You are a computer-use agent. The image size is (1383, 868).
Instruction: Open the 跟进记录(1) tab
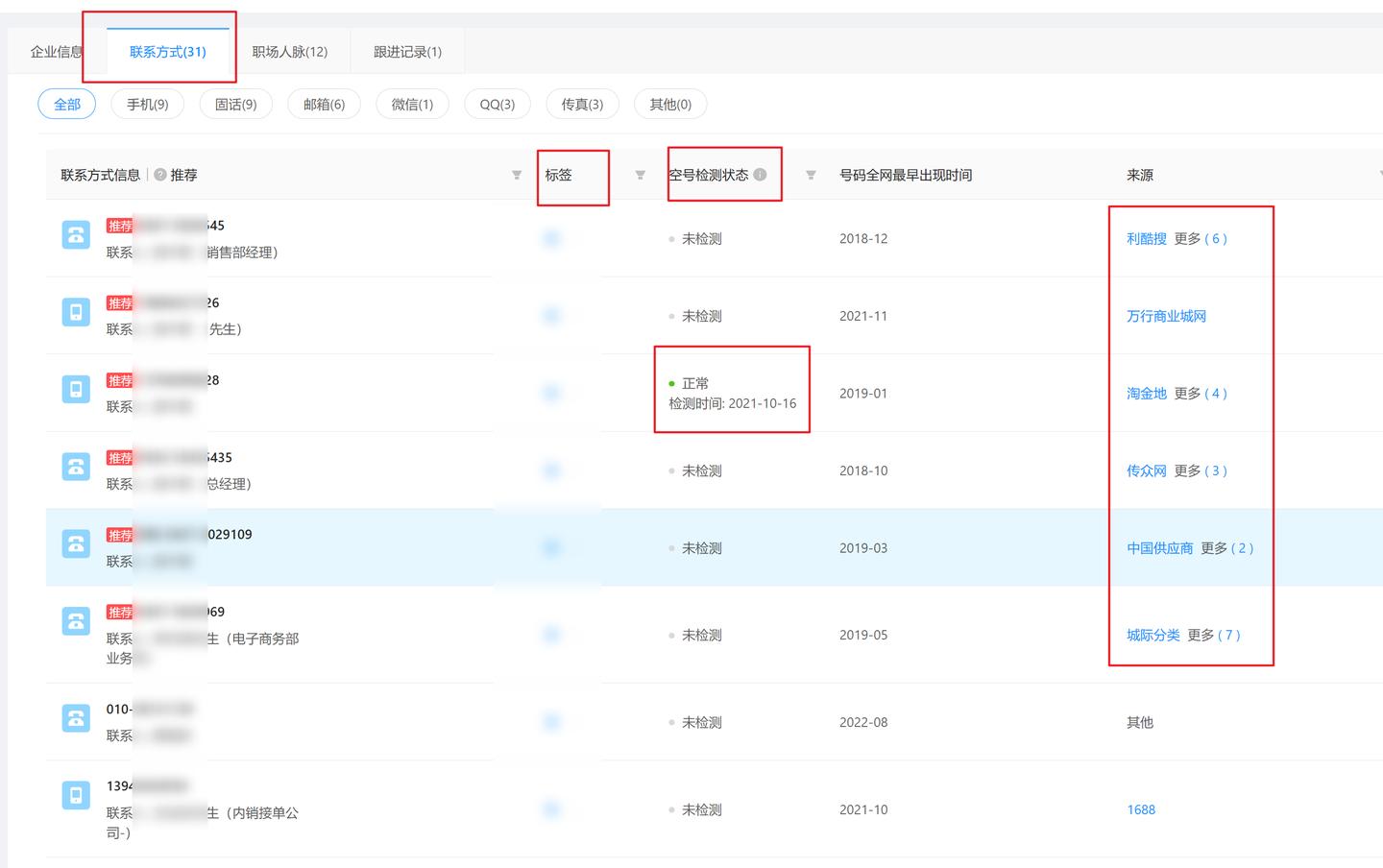tap(407, 52)
